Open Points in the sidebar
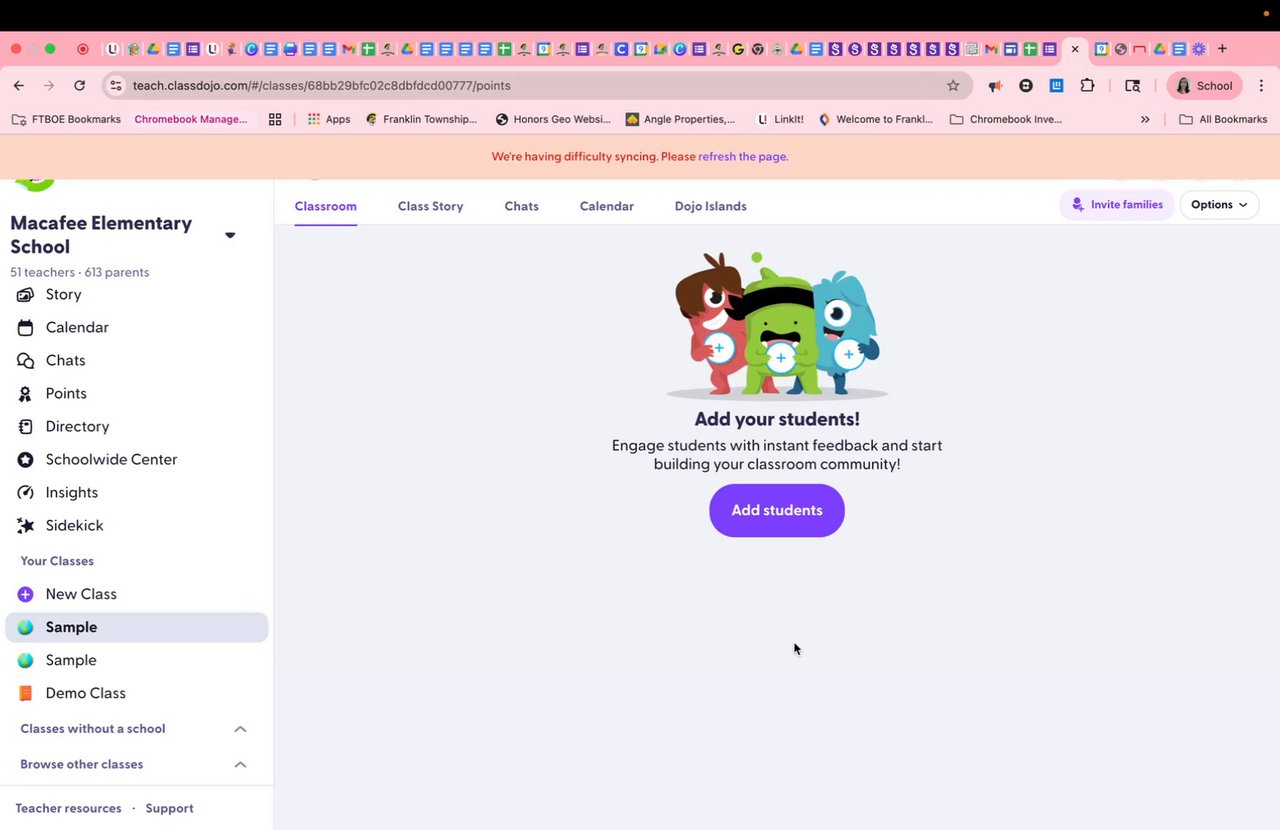The image size is (1280, 830). [x=66, y=393]
